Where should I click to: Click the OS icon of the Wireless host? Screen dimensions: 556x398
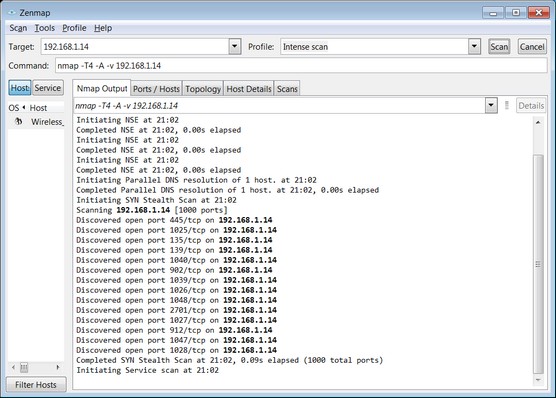tap(18, 122)
